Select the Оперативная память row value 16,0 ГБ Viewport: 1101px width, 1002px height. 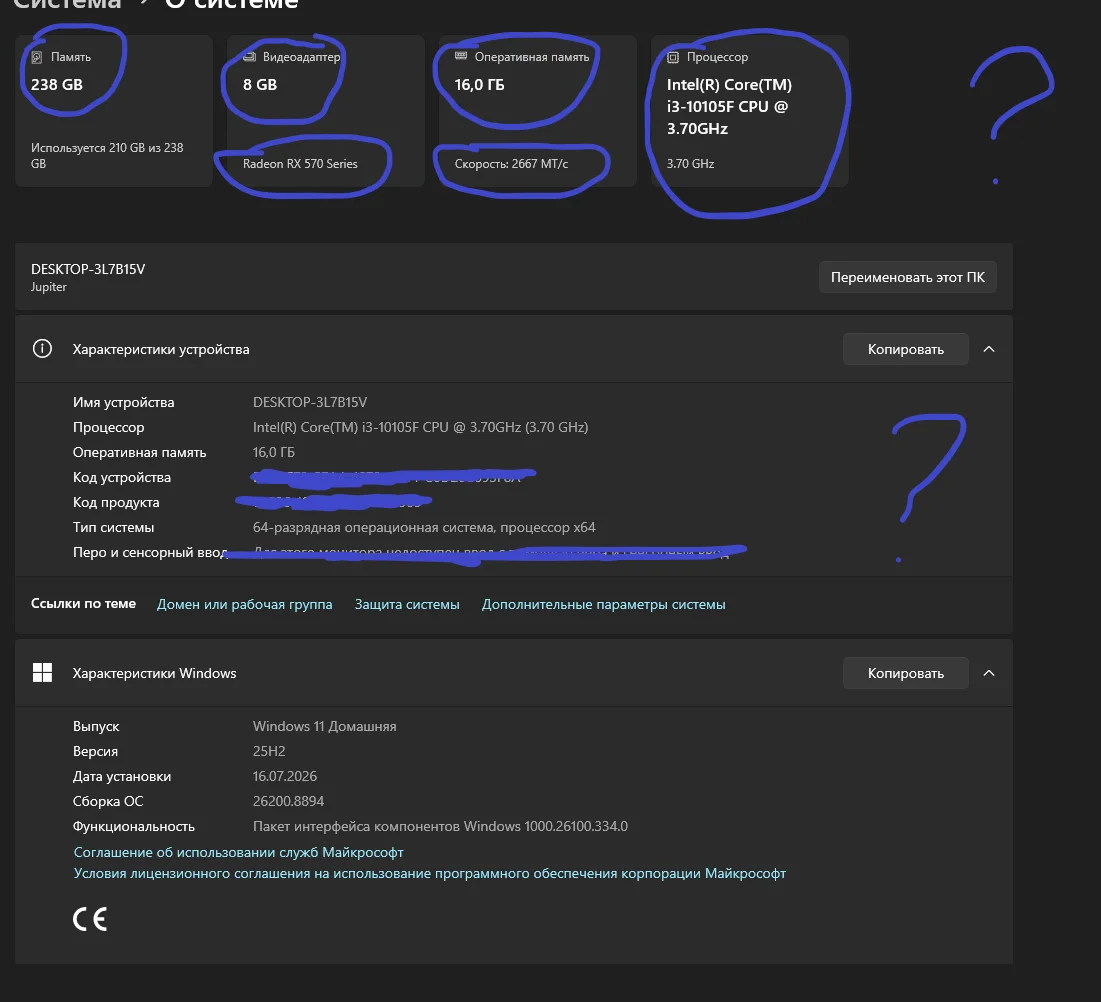[274, 451]
